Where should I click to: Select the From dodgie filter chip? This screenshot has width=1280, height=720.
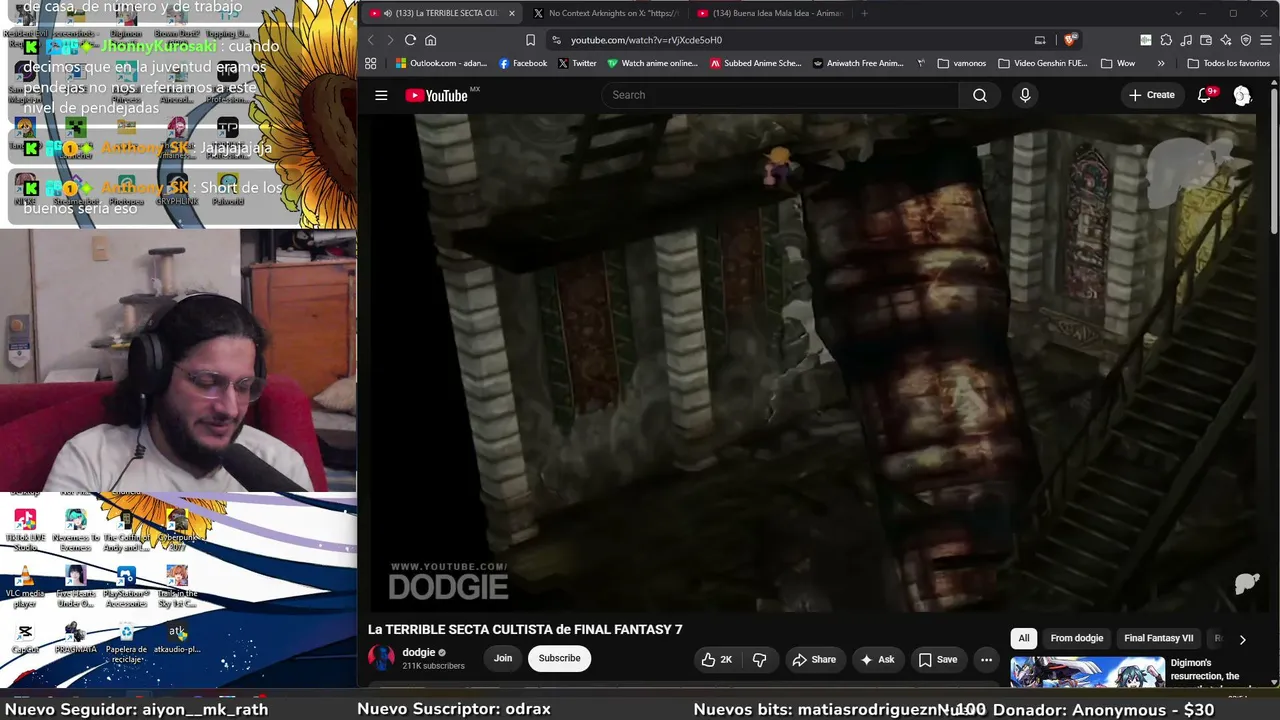pos(1077,638)
